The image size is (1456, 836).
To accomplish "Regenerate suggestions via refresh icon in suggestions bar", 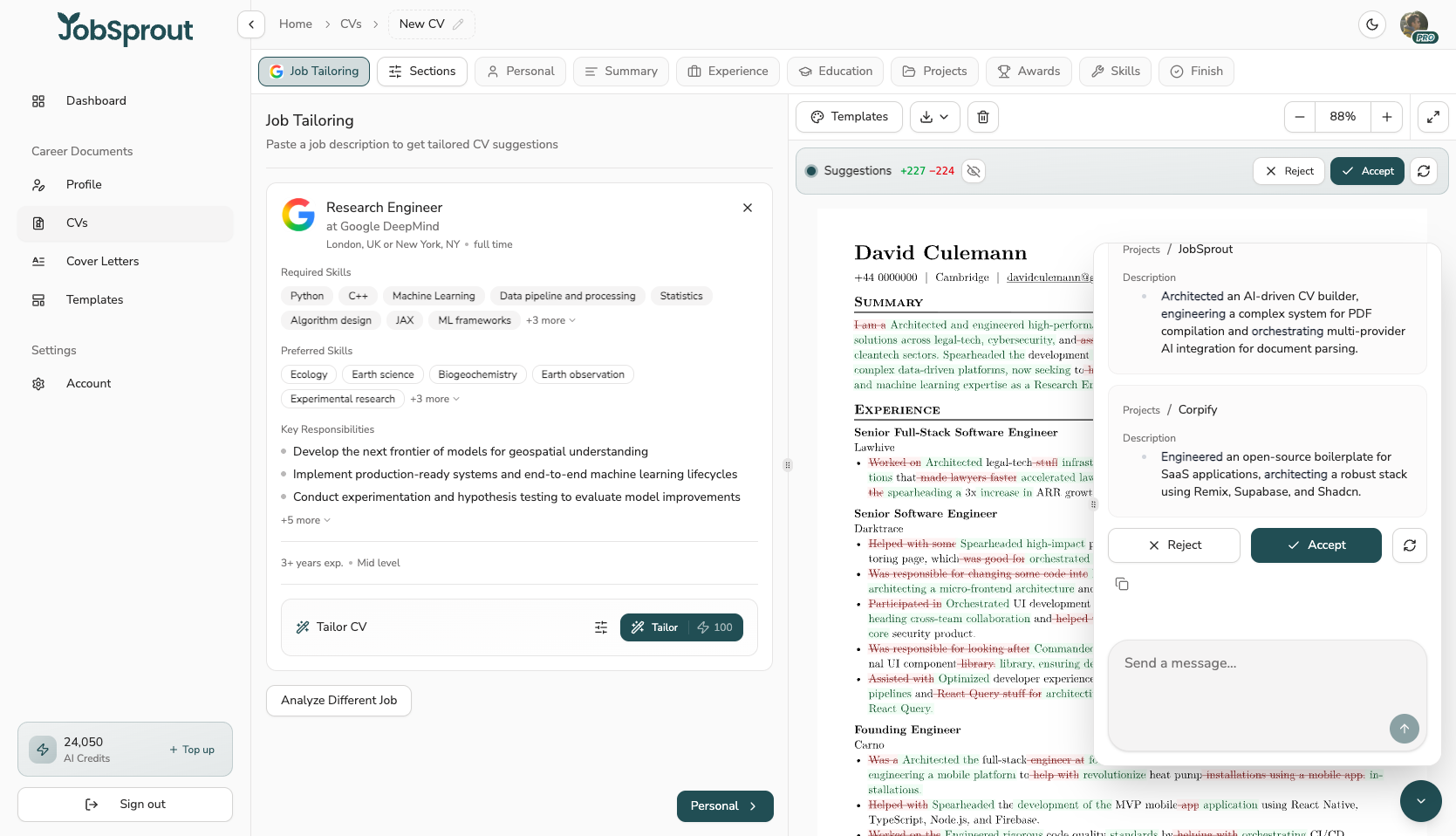I will coord(1424,171).
